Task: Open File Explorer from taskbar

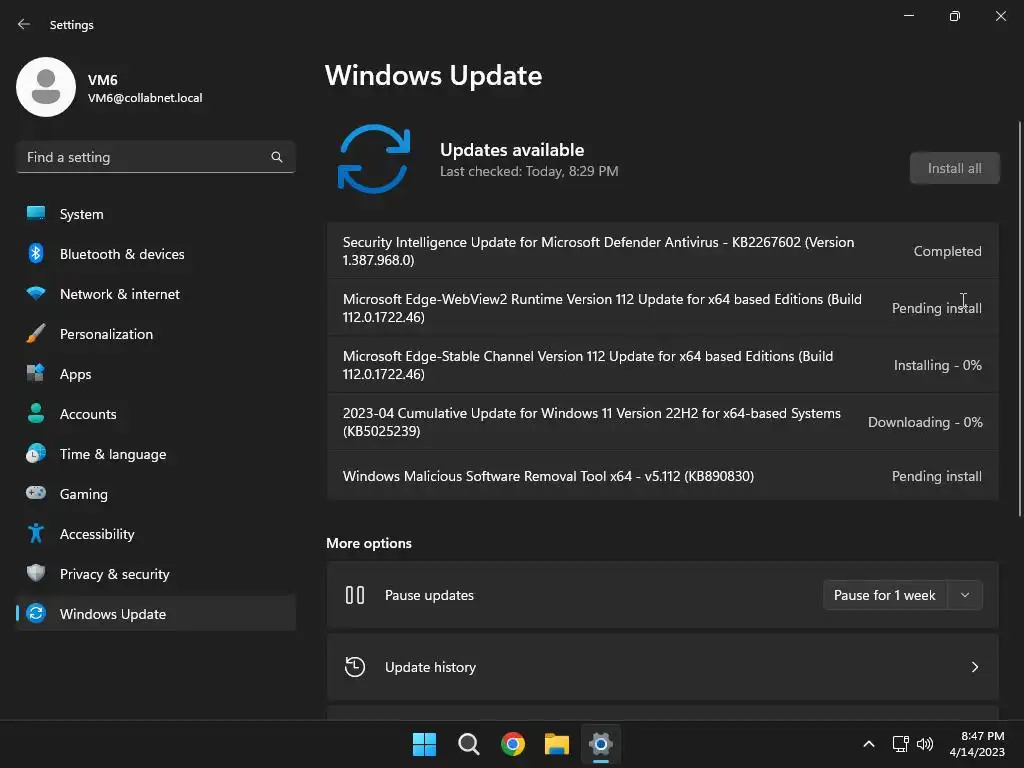Action: coord(557,744)
